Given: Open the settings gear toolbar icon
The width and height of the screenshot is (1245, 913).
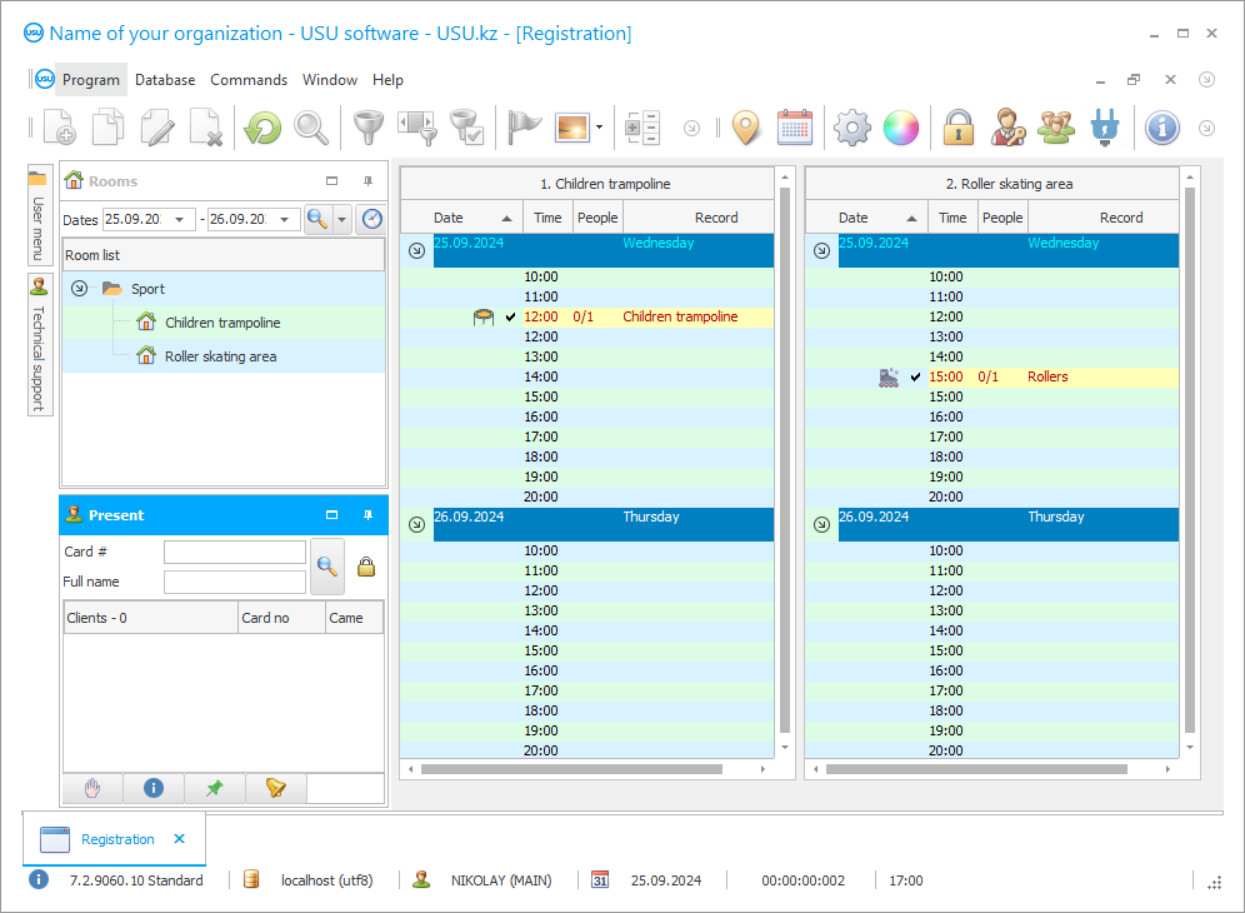Looking at the screenshot, I should tap(852, 127).
